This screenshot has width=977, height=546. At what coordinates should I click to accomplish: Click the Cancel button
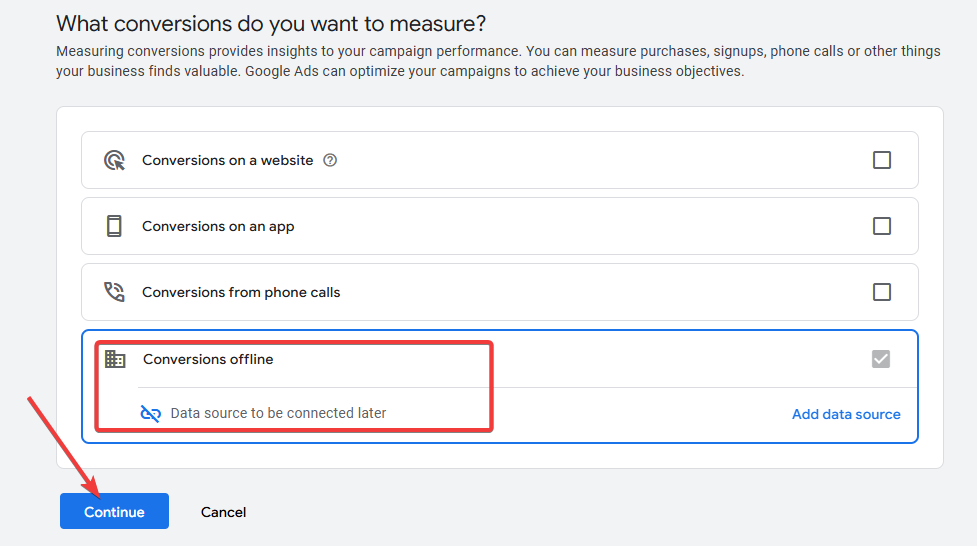click(x=224, y=512)
